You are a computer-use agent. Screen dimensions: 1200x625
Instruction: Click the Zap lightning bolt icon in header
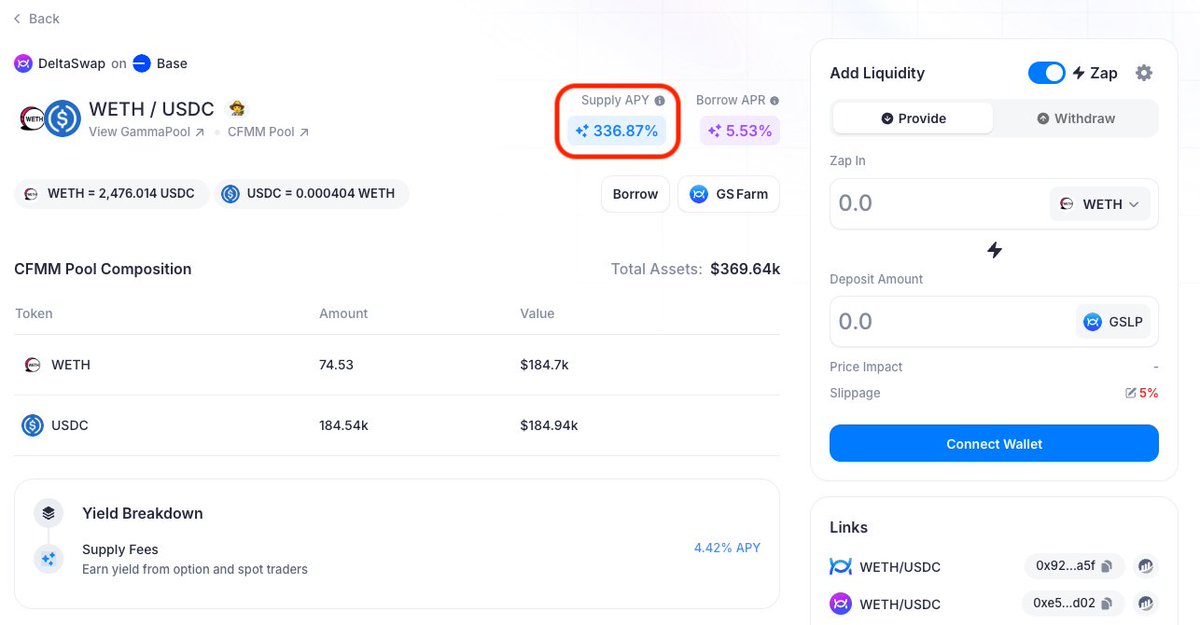1079,73
